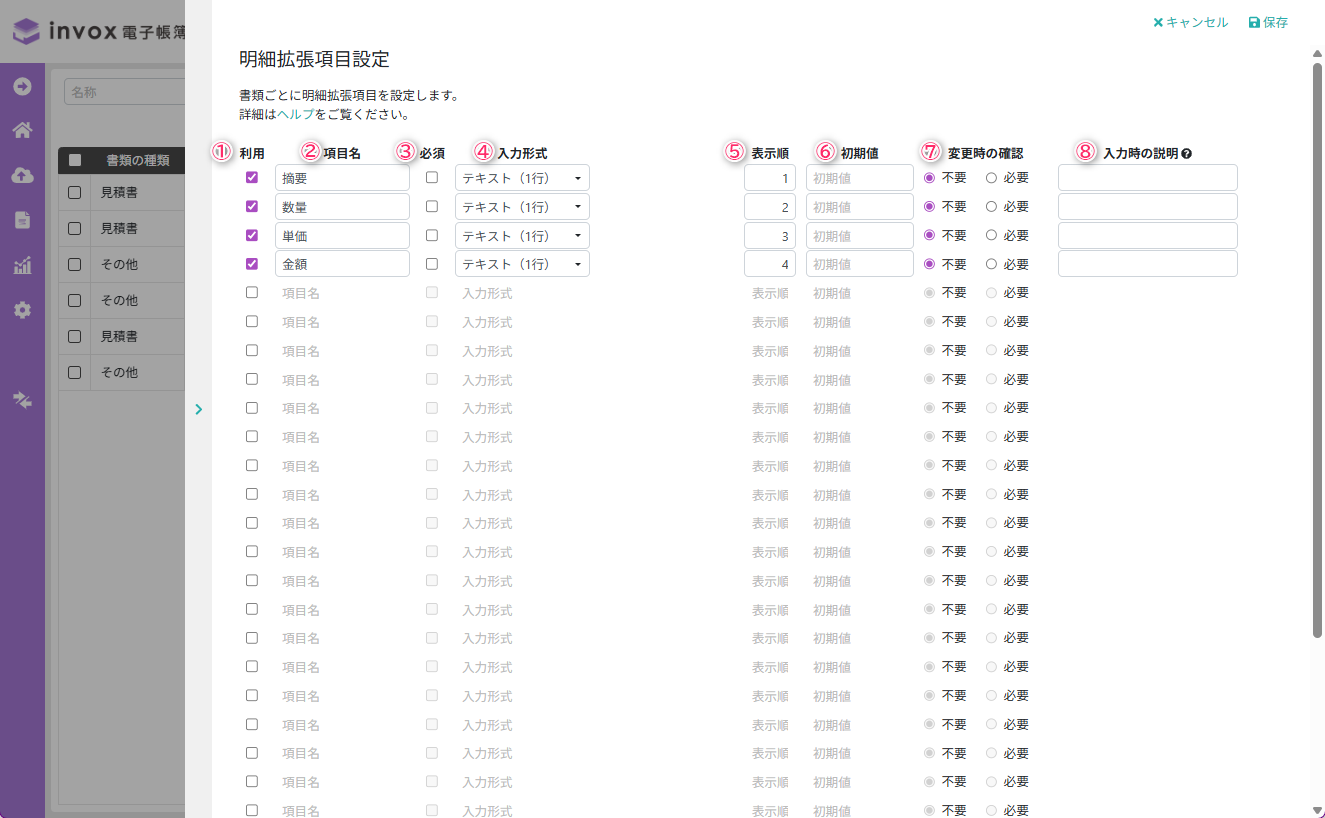Expand the panel with the teal chevron

tap(198, 409)
